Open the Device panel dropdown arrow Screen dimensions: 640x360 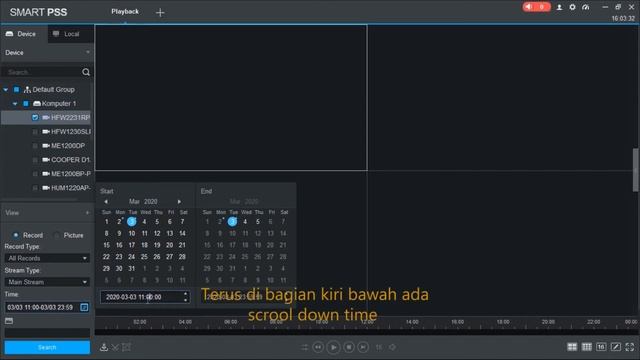click(88, 52)
